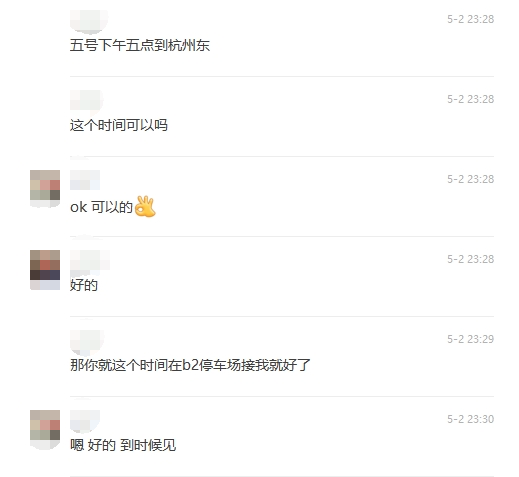Click blurred sender name above 'ok 可以的'
Image resolution: width=519 pixels, height=477 pixels.
tap(85, 180)
